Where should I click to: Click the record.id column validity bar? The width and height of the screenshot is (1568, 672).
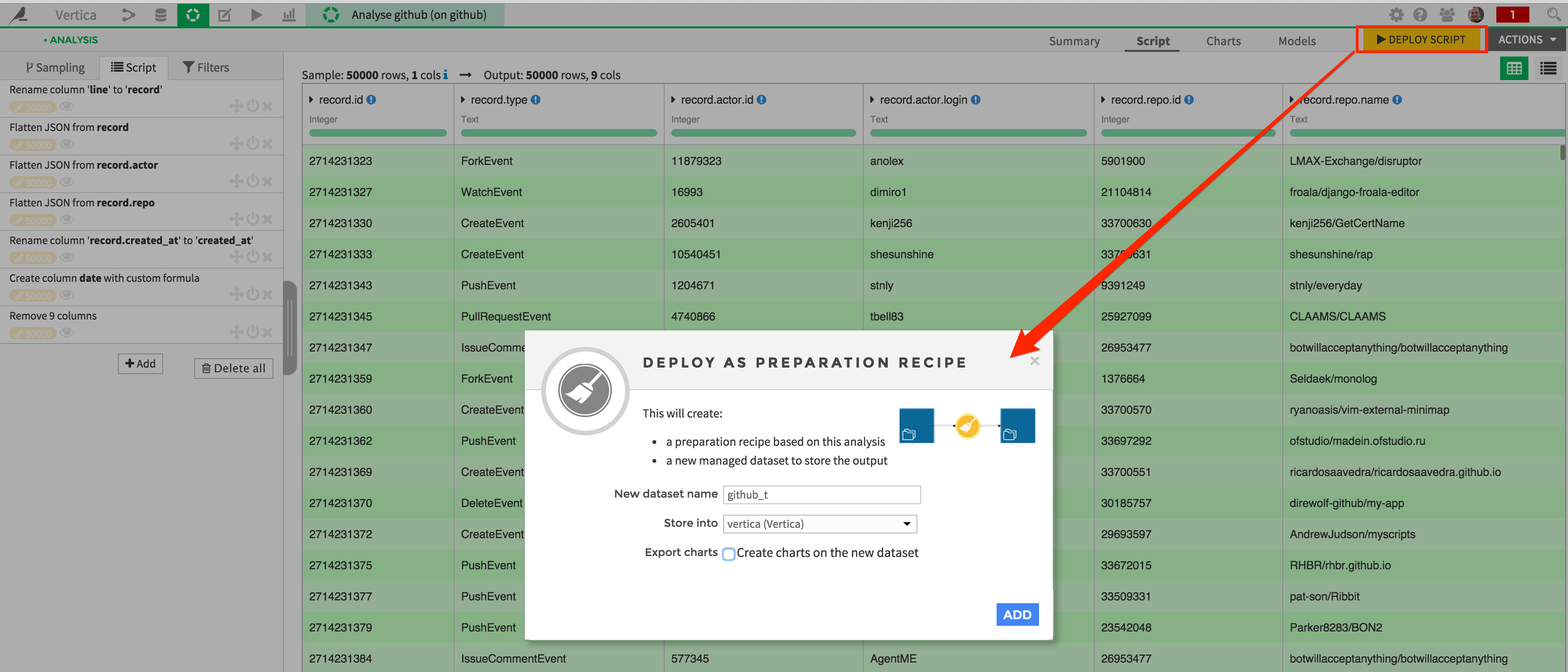(378, 133)
